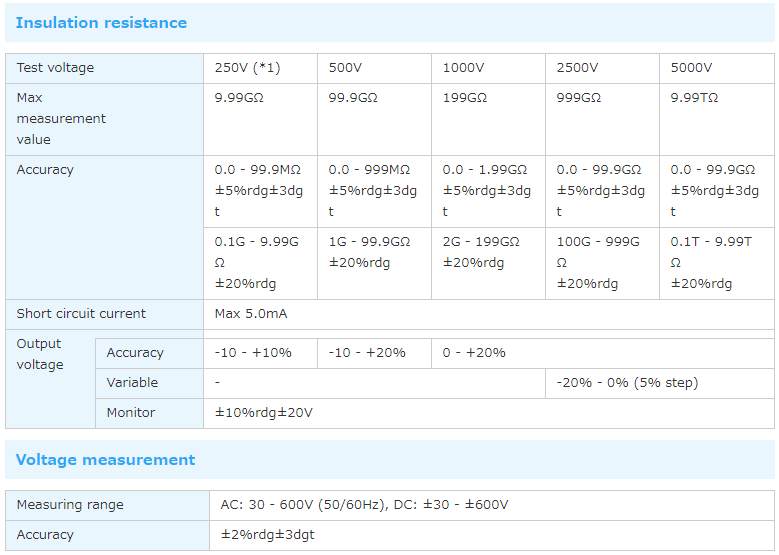The width and height of the screenshot is (779, 555).
Task: Select the ±10%rdg±20V monitor value
Action: point(264,413)
